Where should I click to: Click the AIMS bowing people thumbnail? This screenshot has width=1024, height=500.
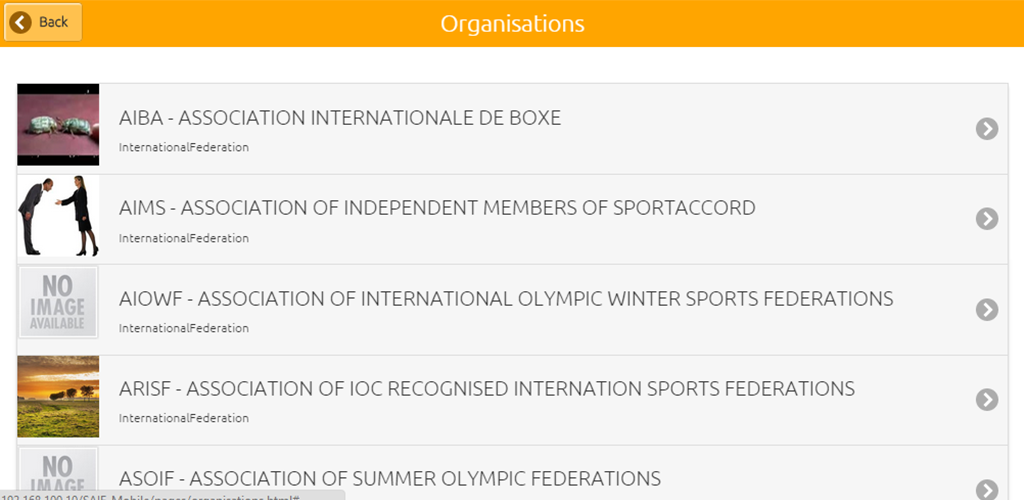tap(58, 215)
